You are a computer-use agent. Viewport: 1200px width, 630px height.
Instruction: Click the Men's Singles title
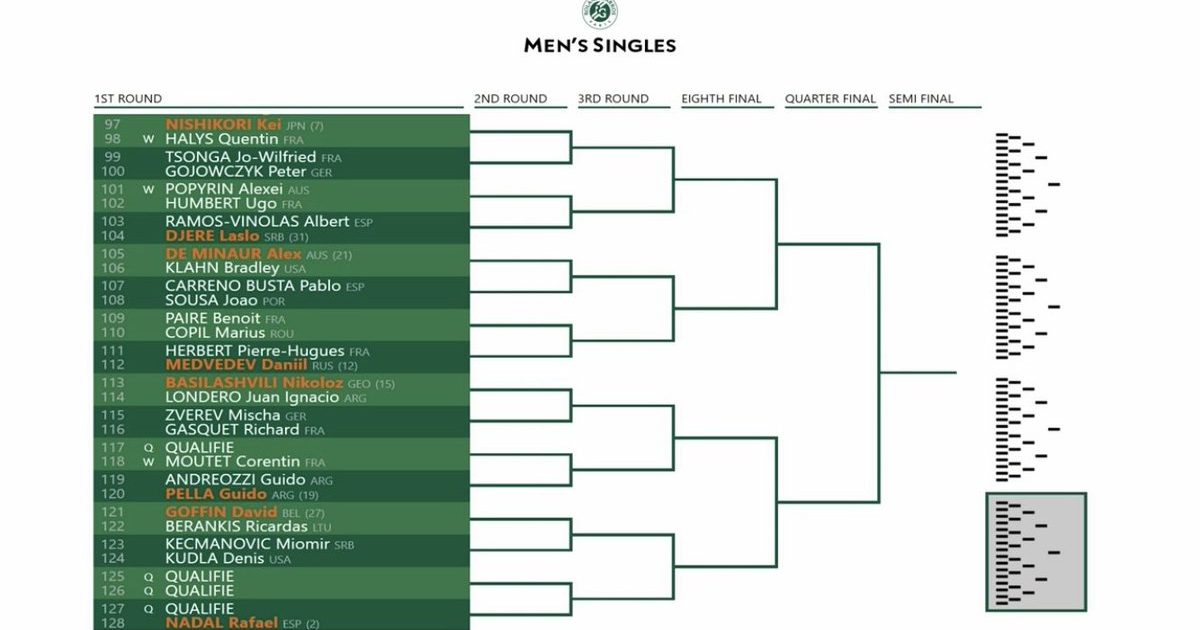pos(600,45)
